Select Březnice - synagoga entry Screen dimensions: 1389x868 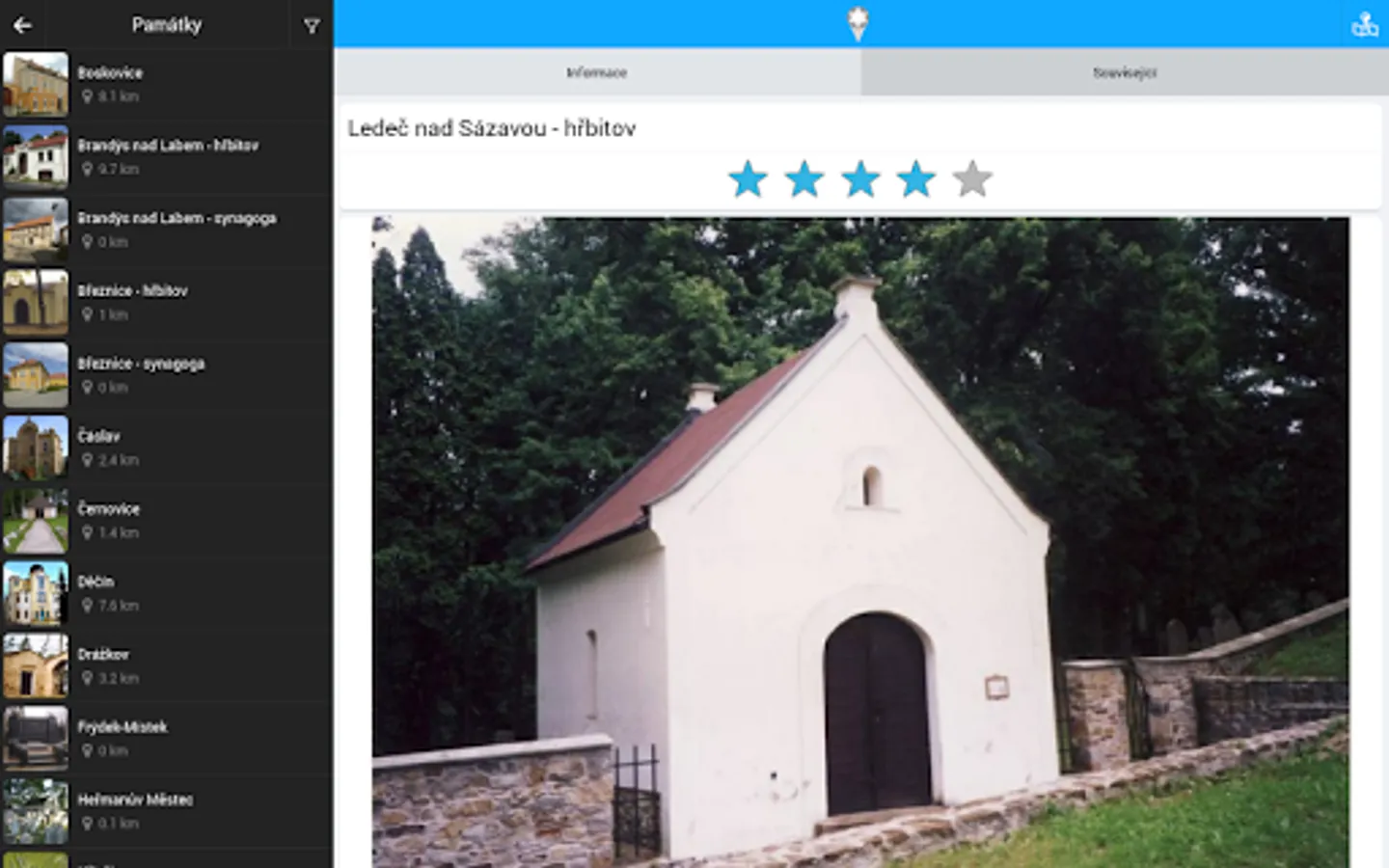167,375
